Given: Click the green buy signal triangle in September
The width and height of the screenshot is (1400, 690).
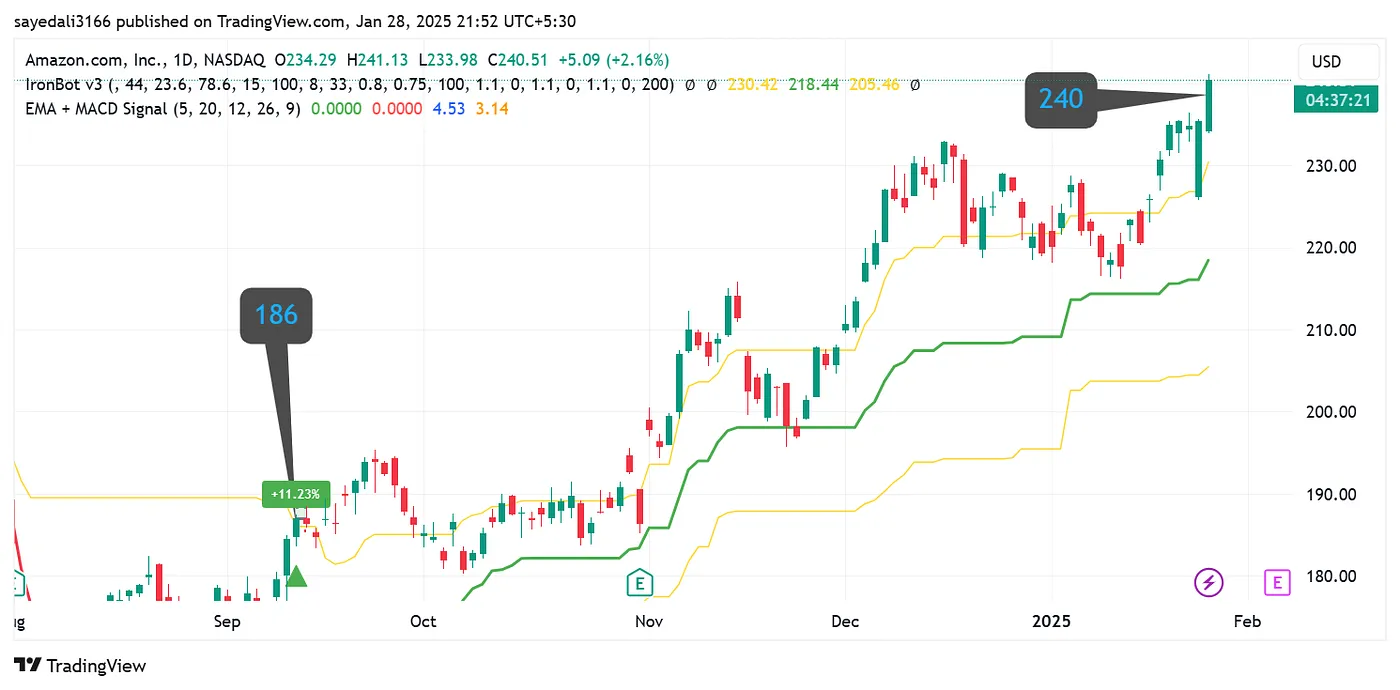Looking at the screenshot, I should tap(296, 575).
